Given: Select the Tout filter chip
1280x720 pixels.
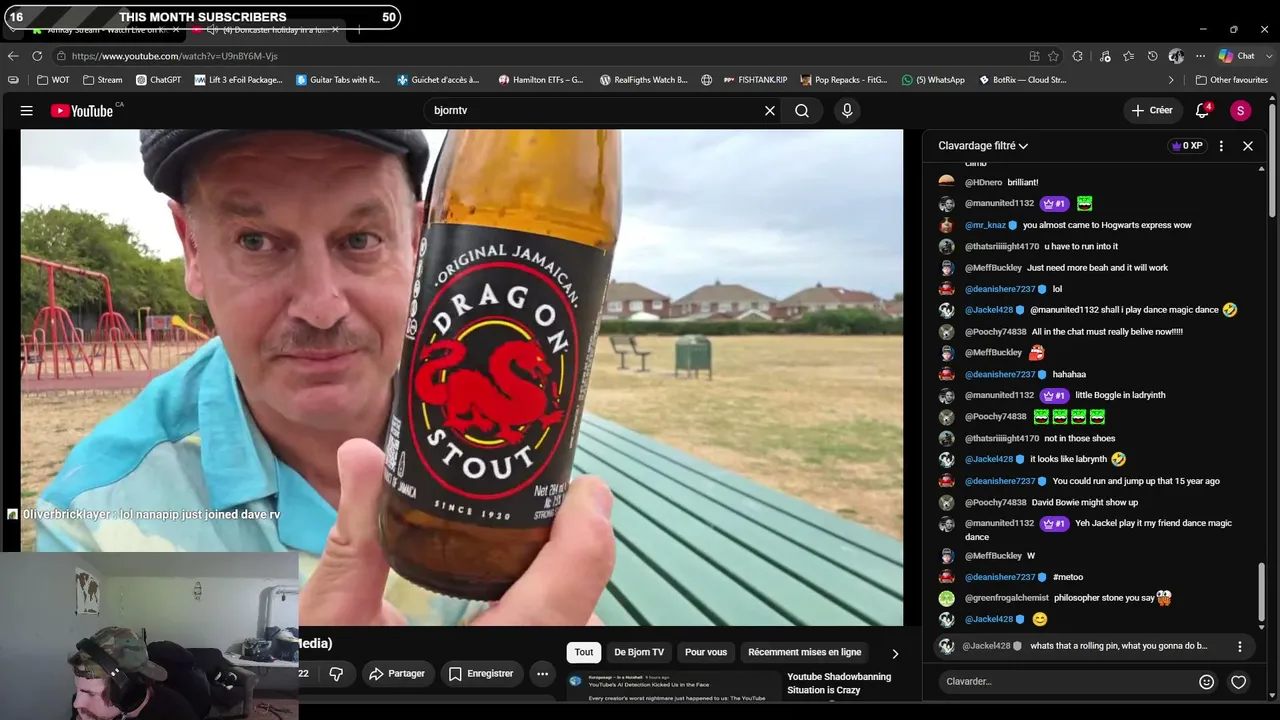Looking at the screenshot, I should (x=584, y=653).
